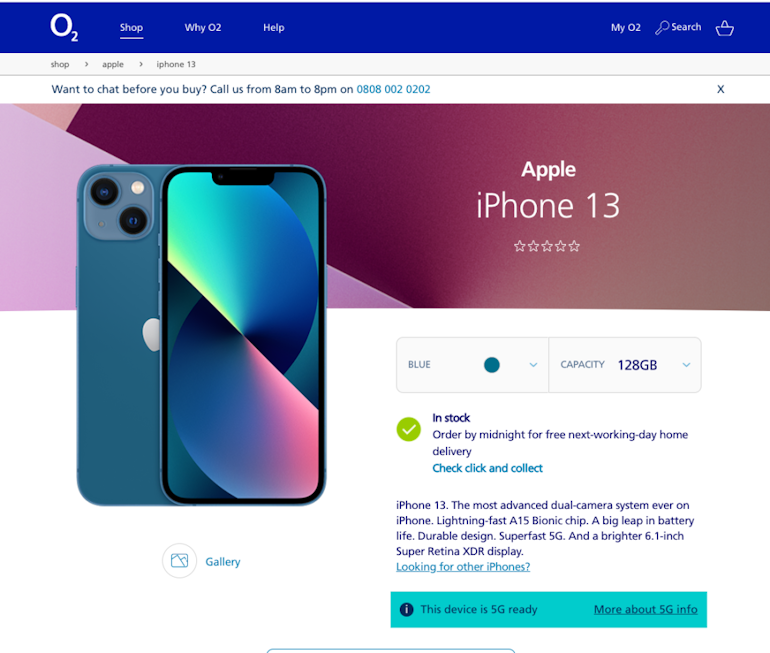The height and width of the screenshot is (653, 770).
Task: Click the Search magnifier icon
Action: pyautogui.click(x=661, y=27)
